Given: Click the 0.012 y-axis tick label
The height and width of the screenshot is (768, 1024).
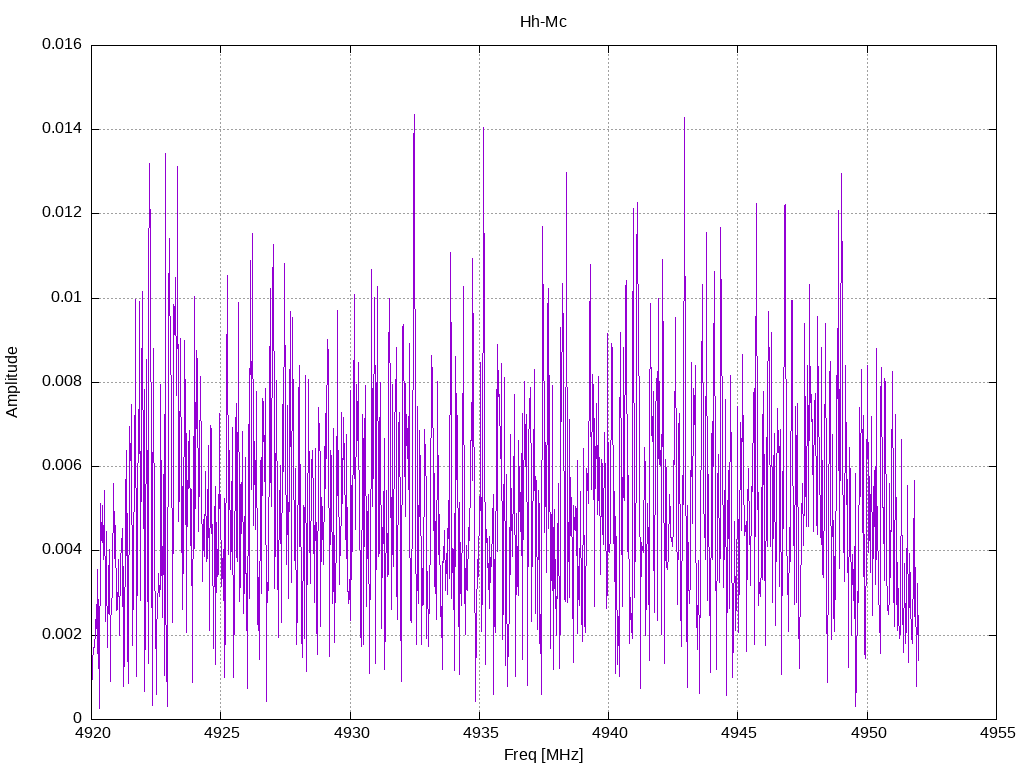Looking at the screenshot, I should coord(62,213).
